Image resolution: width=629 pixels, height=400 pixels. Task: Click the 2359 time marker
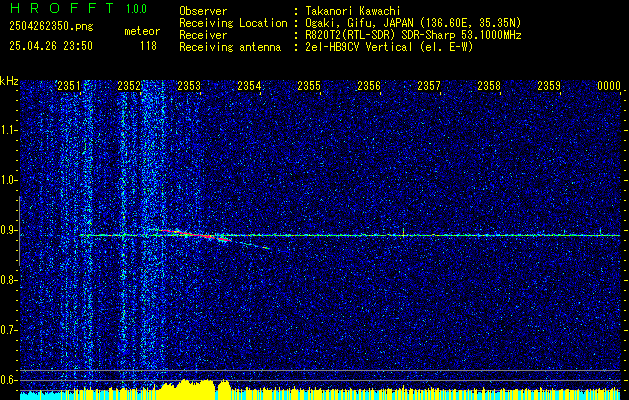pos(549,86)
